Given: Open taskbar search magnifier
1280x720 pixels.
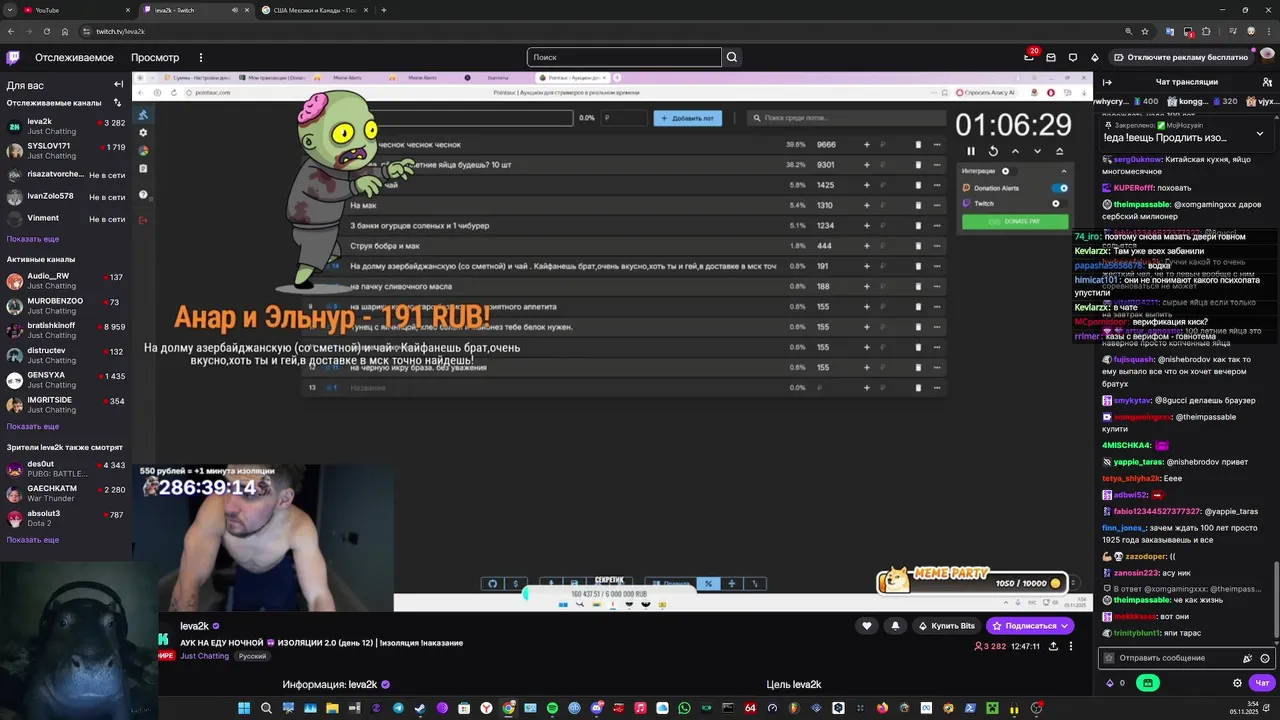Looking at the screenshot, I should pyautogui.click(x=266, y=708).
